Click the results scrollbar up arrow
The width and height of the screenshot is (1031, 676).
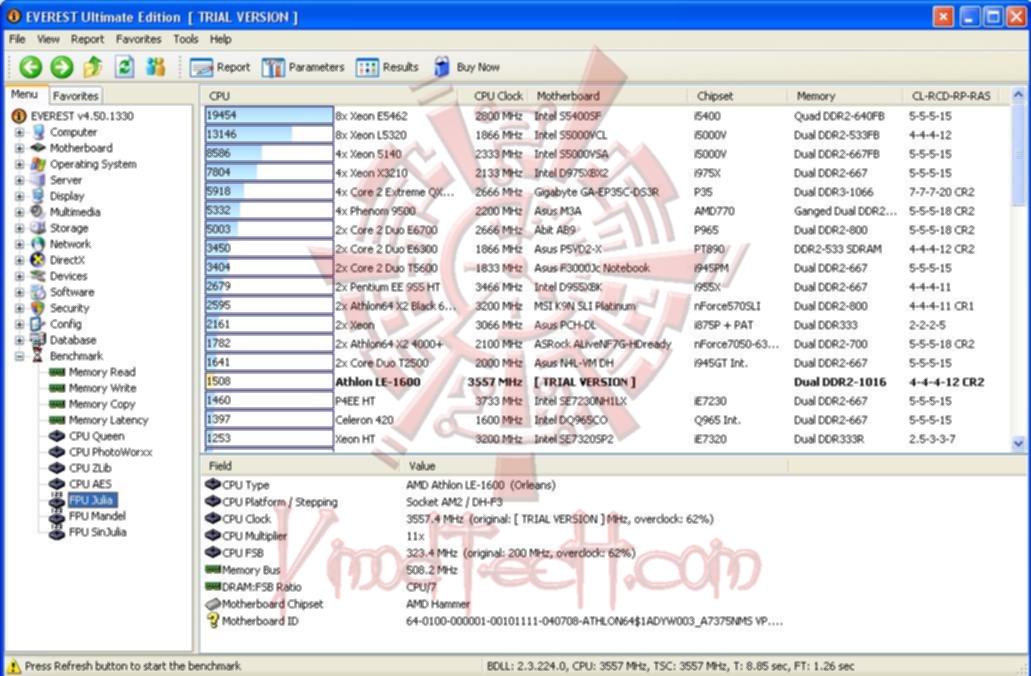point(1019,95)
